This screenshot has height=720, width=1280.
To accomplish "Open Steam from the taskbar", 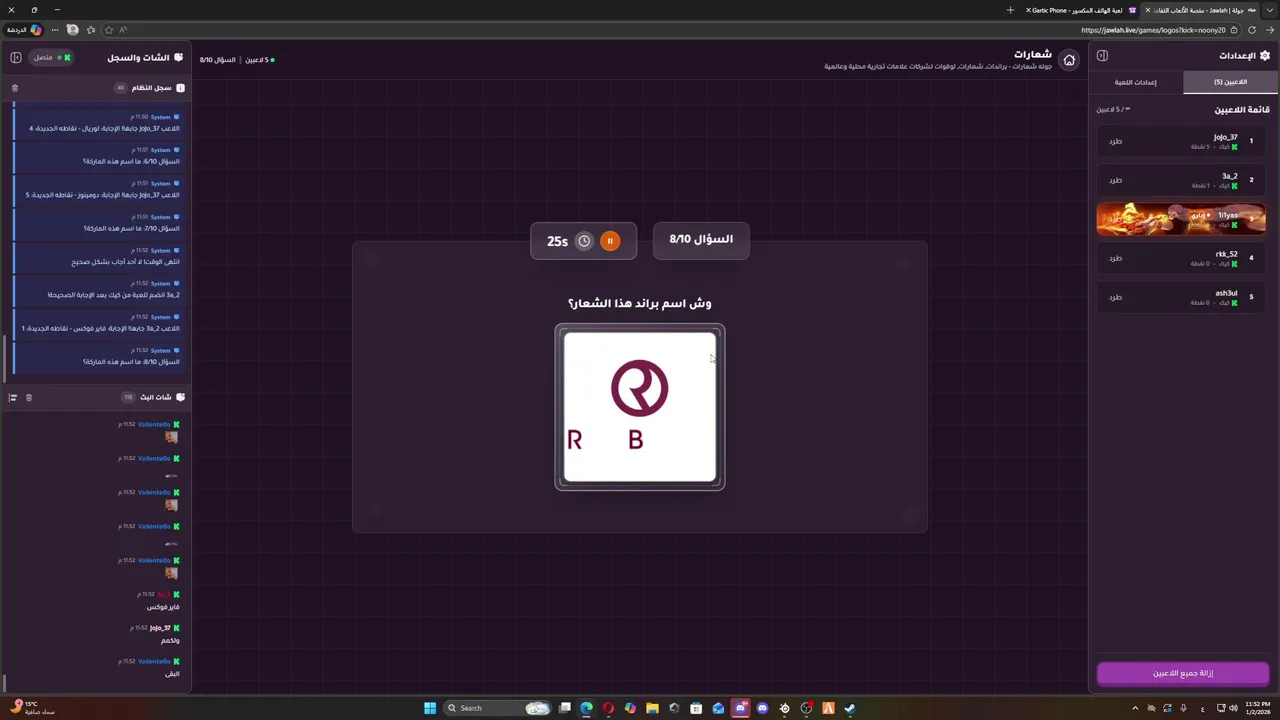I will pos(850,708).
